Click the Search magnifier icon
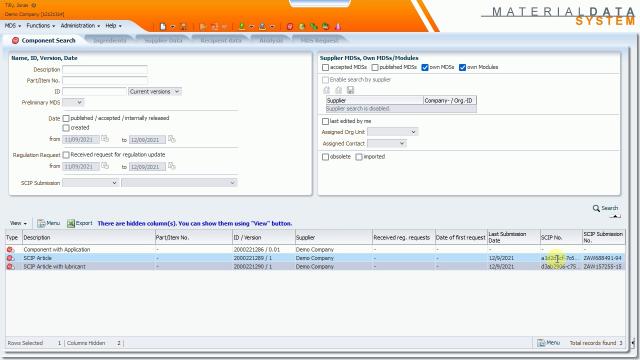640x360 pixels. click(x=596, y=208)
